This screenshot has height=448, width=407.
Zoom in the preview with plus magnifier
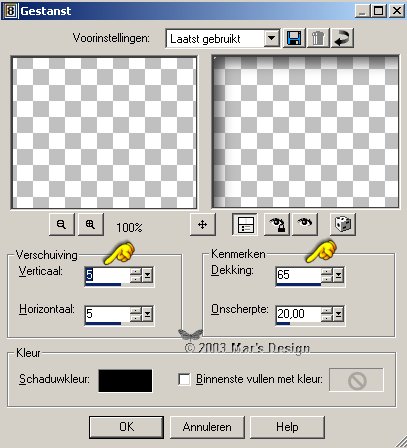(x=91, y=225)
